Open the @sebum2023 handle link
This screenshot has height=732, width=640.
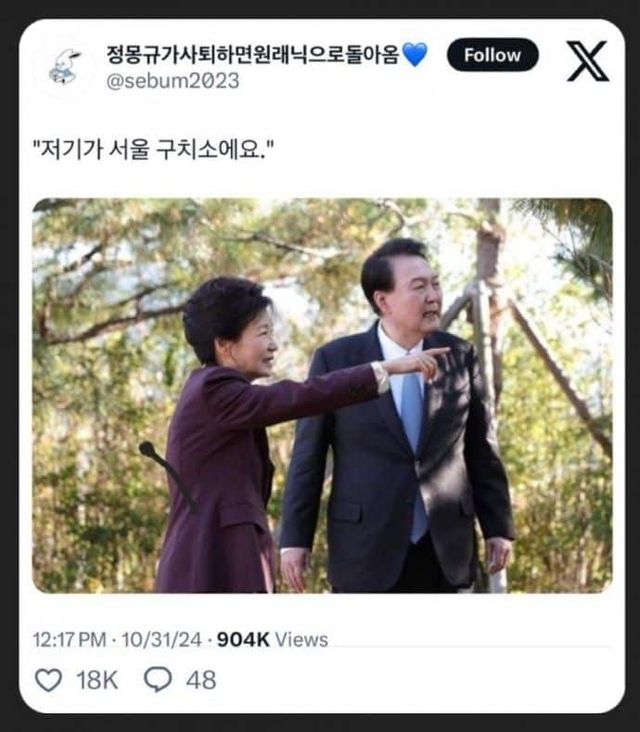point(173,81)
